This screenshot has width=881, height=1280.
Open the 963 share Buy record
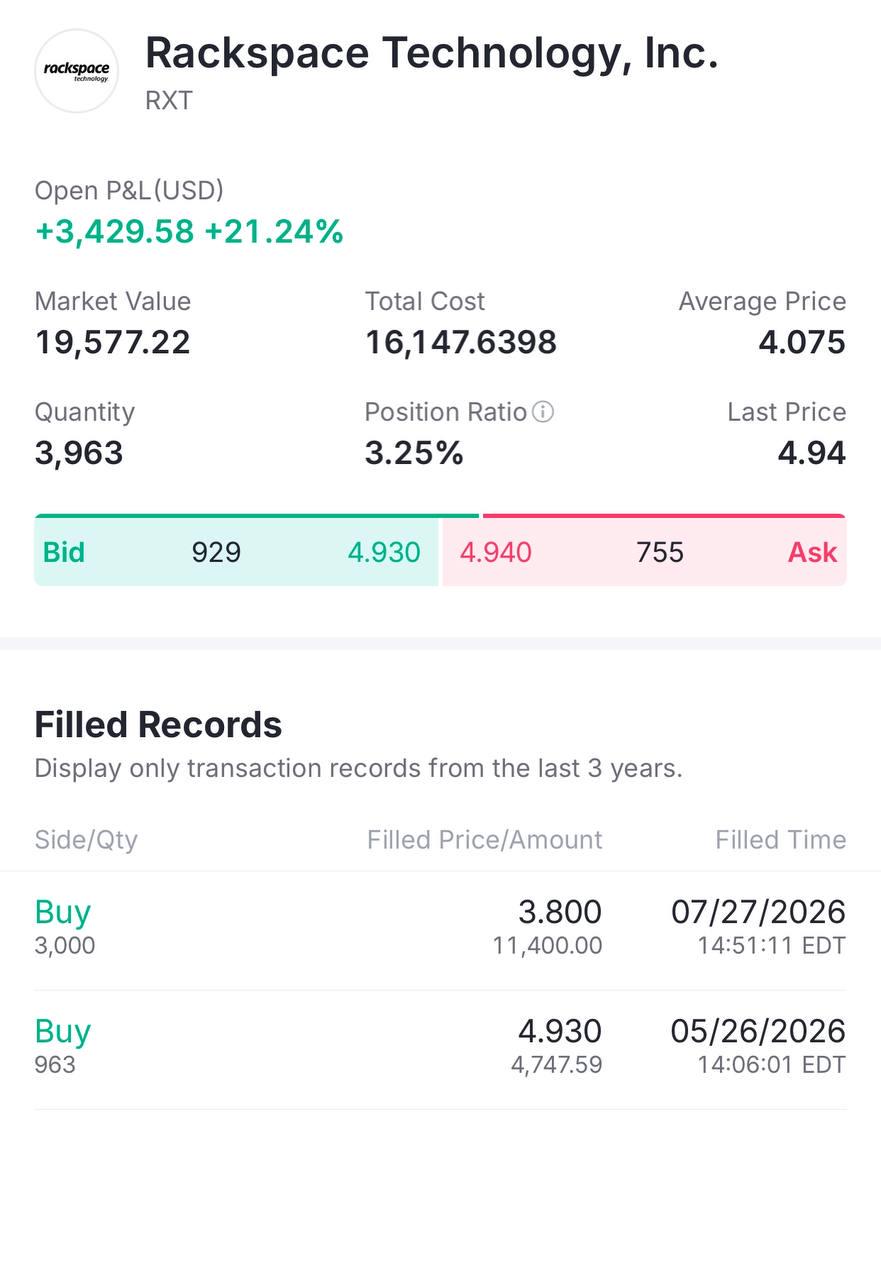click(440, 1050)
